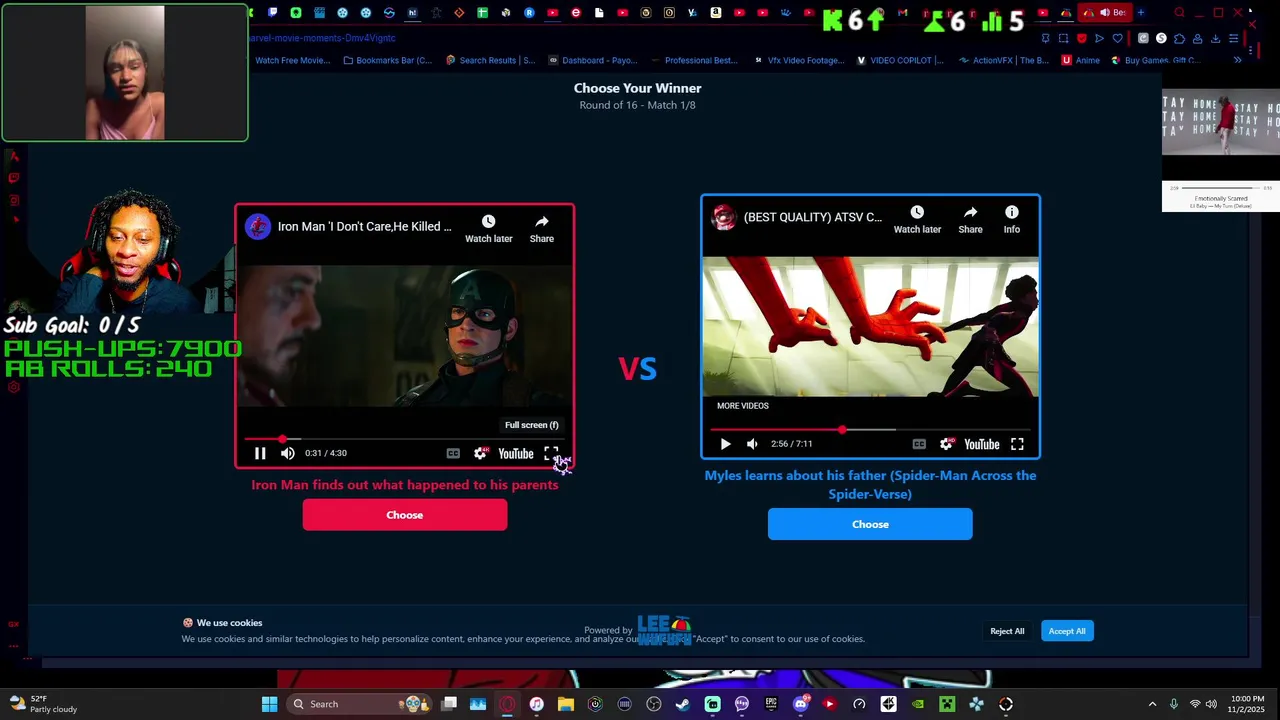Open browser downloads icon

coord(1215,38)
